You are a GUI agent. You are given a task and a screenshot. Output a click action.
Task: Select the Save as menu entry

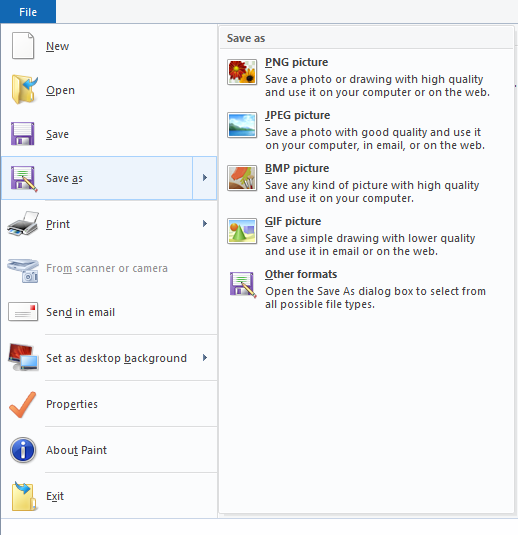click(97, 178)
